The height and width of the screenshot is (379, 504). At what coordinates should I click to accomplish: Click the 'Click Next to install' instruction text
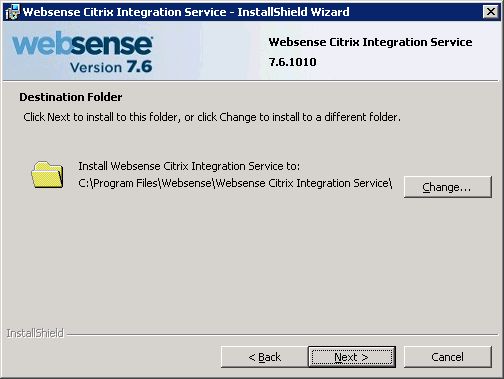tap(212, 117)
